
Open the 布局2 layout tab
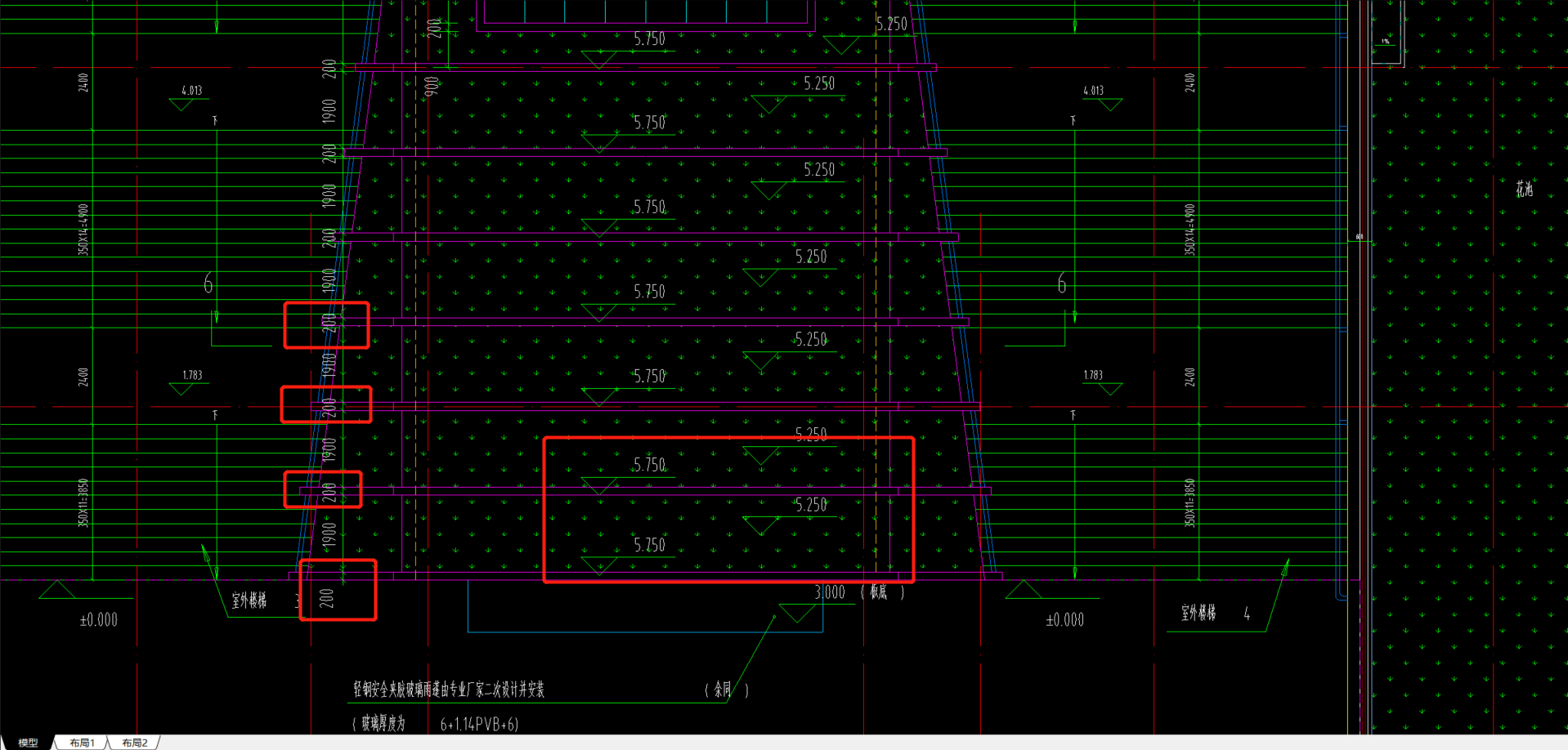[x=135, y=743]
